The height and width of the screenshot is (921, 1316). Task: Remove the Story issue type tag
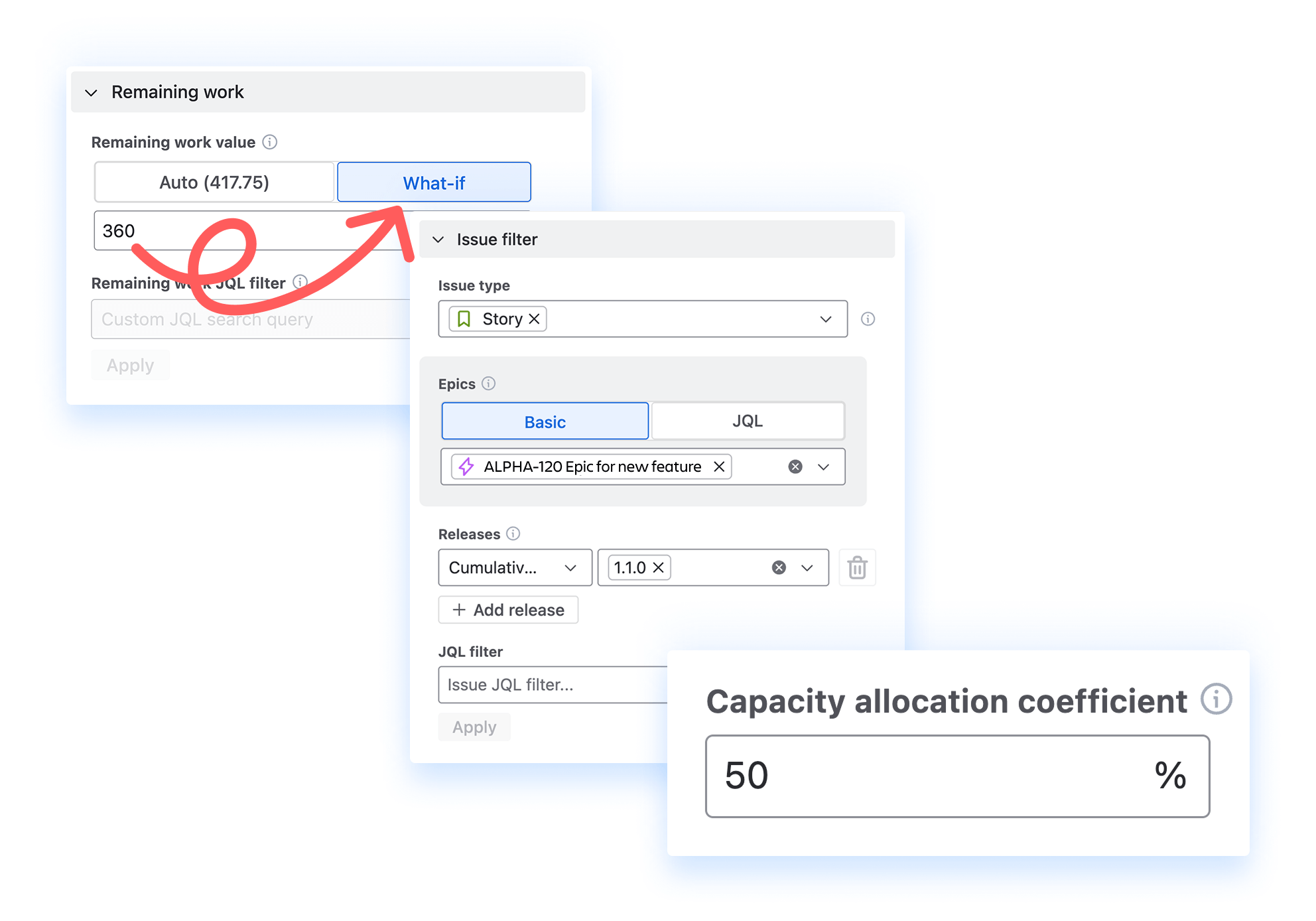(535, 319)
